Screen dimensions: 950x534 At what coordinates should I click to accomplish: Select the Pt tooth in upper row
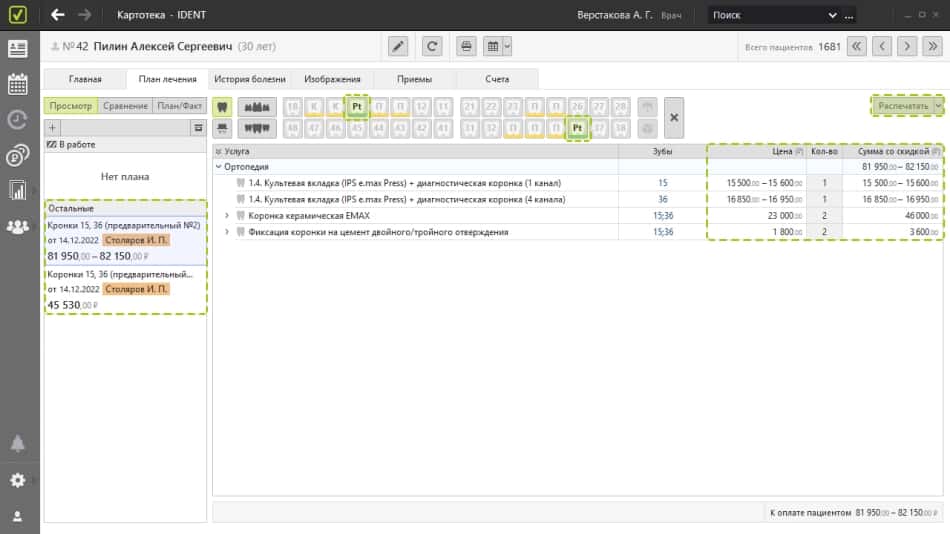pos(357,106)
